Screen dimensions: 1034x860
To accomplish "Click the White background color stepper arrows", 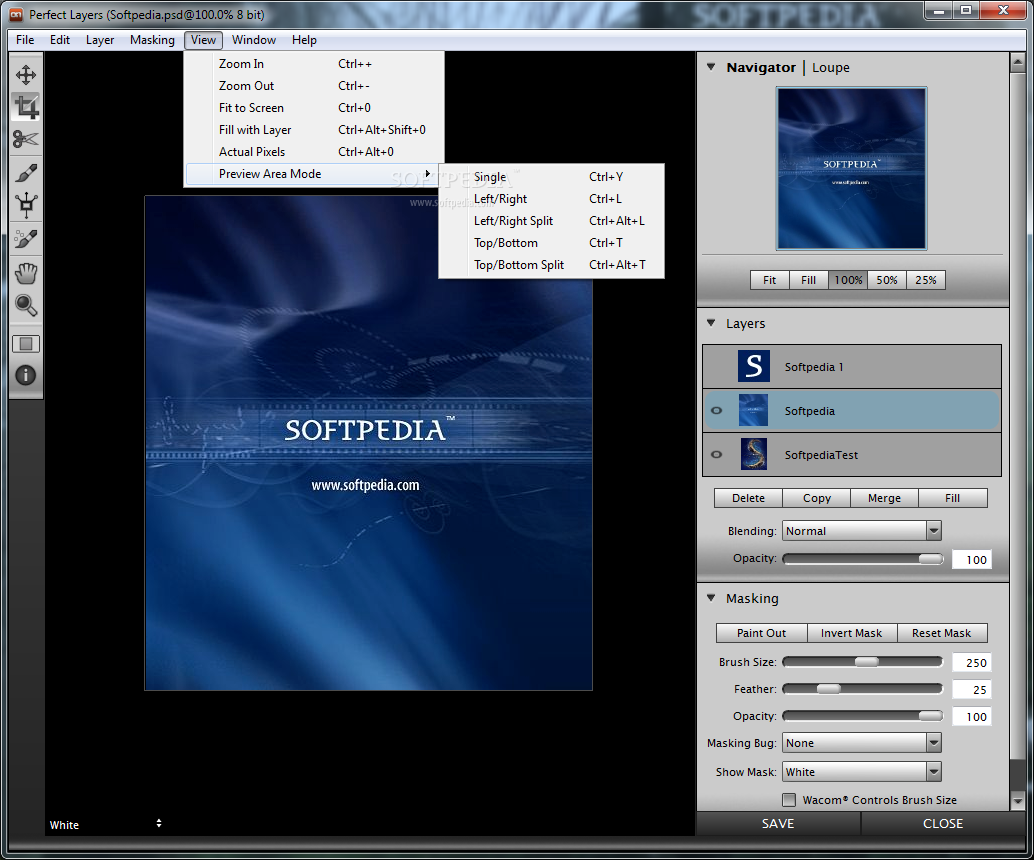I will [x=159, y=823].
